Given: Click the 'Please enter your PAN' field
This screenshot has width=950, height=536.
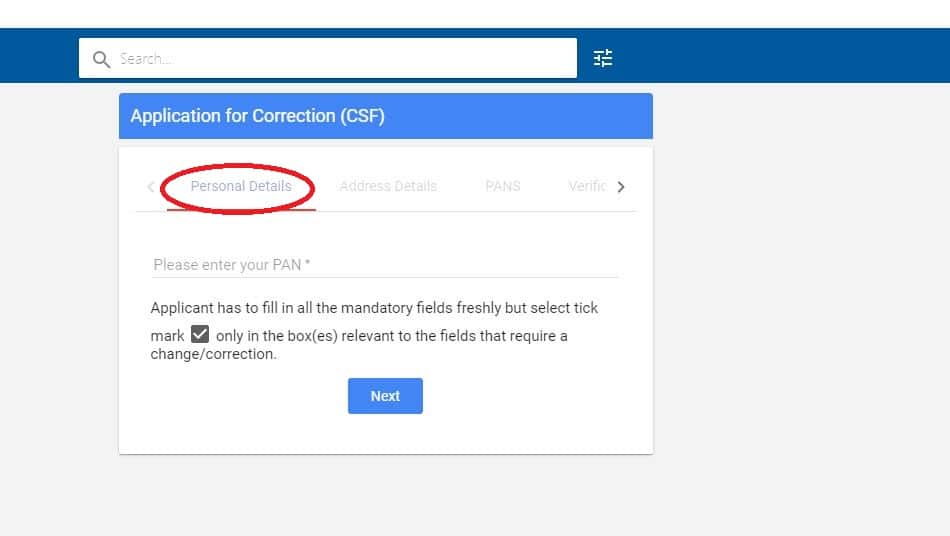Looking at the screenshot, I should click(385, 265).
